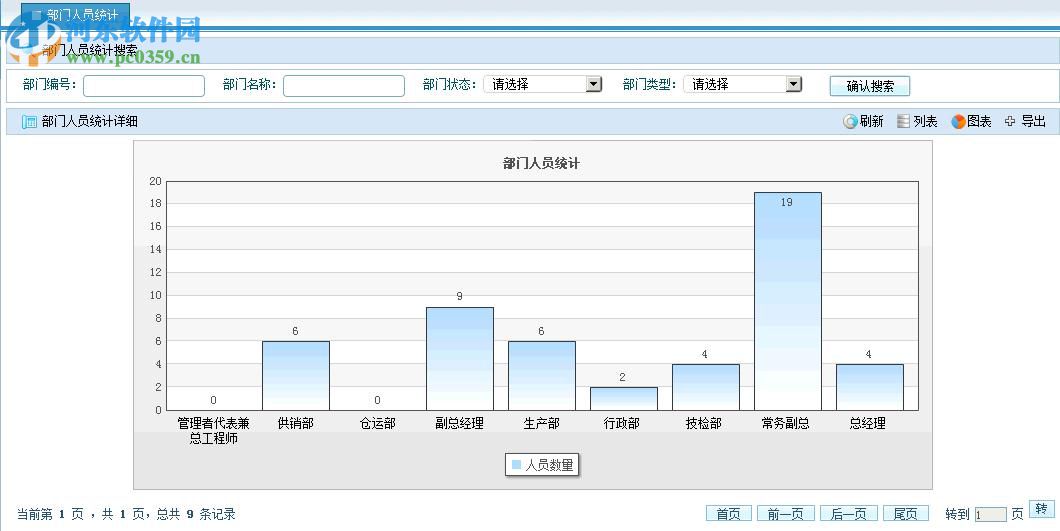Screen dimensions: 1060x531
Task: Click the 生产部 bar in chart
Action: tap(541, 375)
